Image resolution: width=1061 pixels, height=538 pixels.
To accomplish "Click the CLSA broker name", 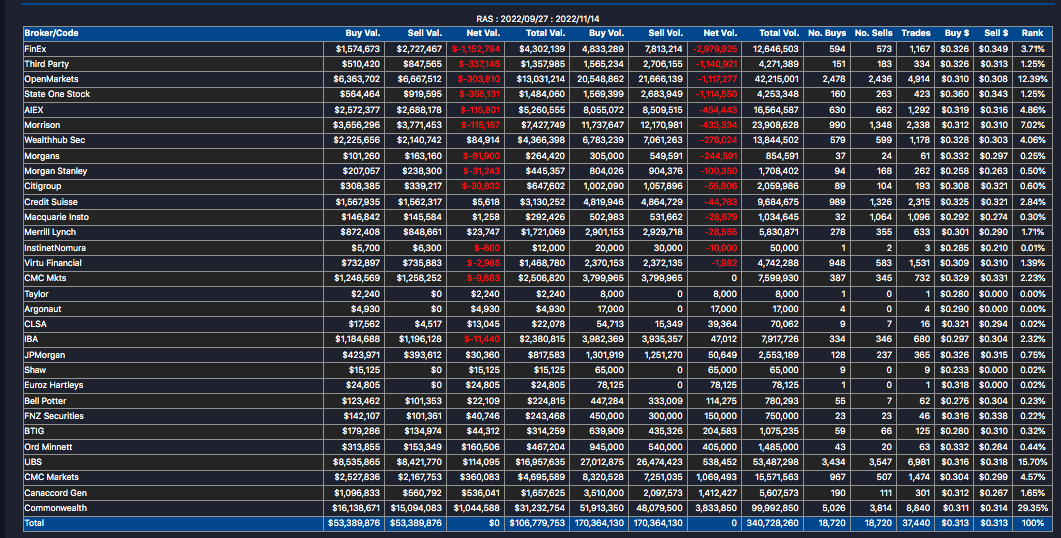I will pos(35,324).
